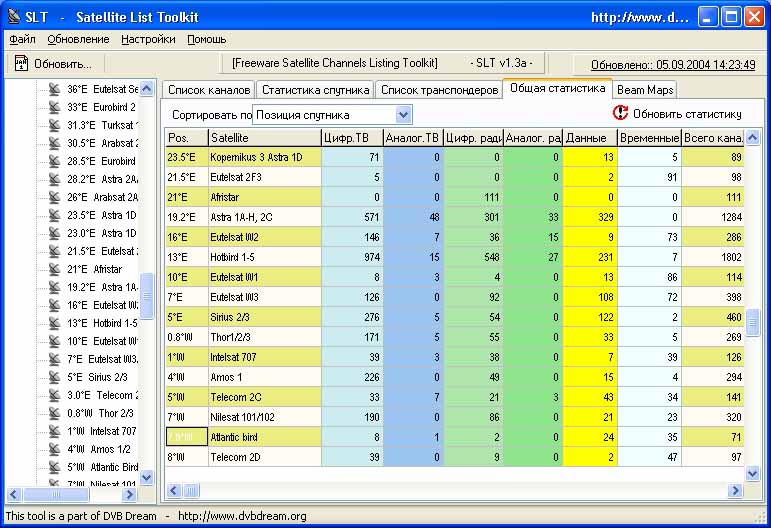Select 16°E Eutelsat W2 tree item
Screen dimensions: 771x528
[x=102, y=305]
